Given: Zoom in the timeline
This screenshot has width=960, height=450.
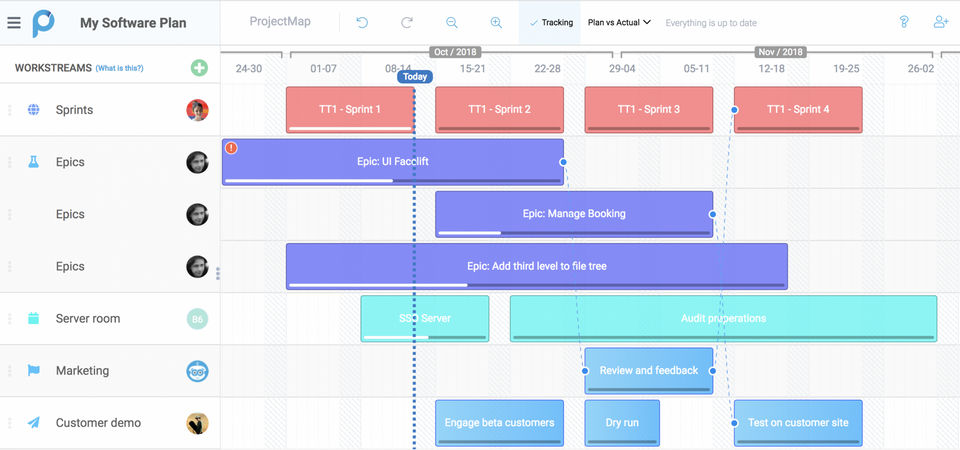Looking at the screenshot, I should [x=496, y=22].
